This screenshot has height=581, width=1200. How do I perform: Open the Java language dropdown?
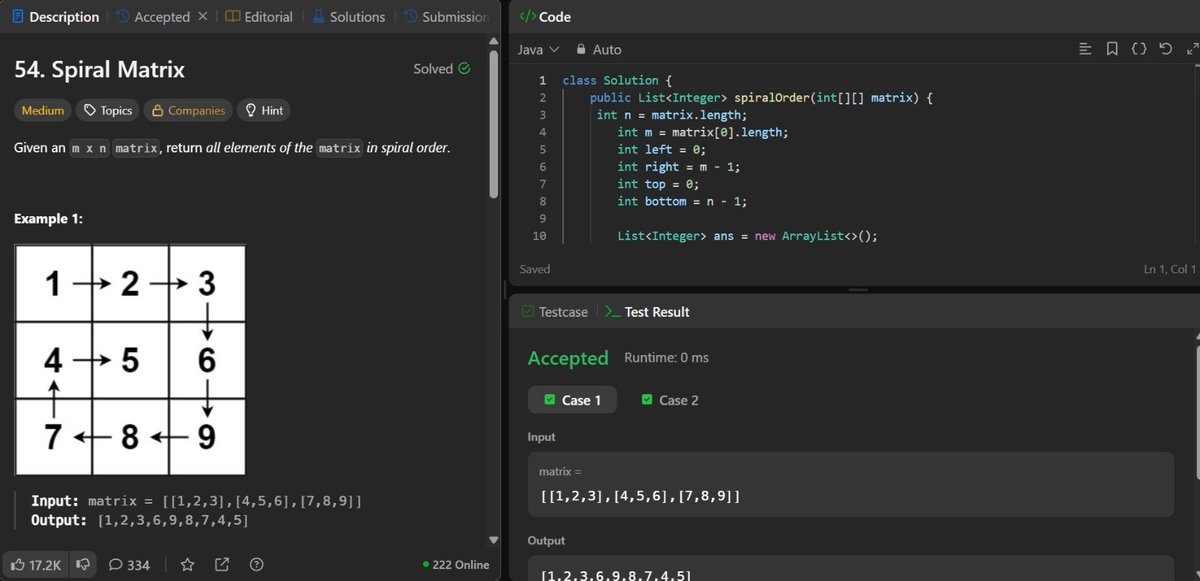pyautogui.click(x=537, y=49)
